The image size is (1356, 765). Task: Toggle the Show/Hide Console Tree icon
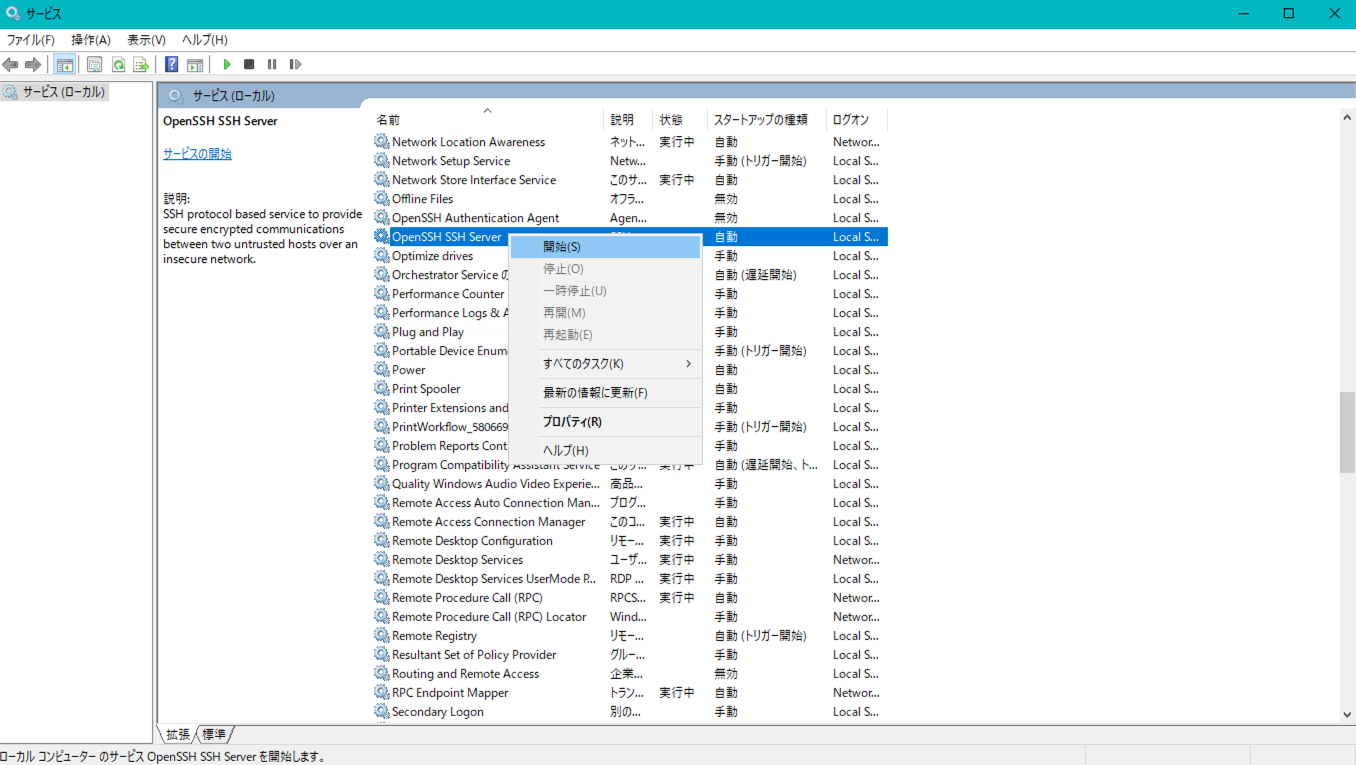65,65
